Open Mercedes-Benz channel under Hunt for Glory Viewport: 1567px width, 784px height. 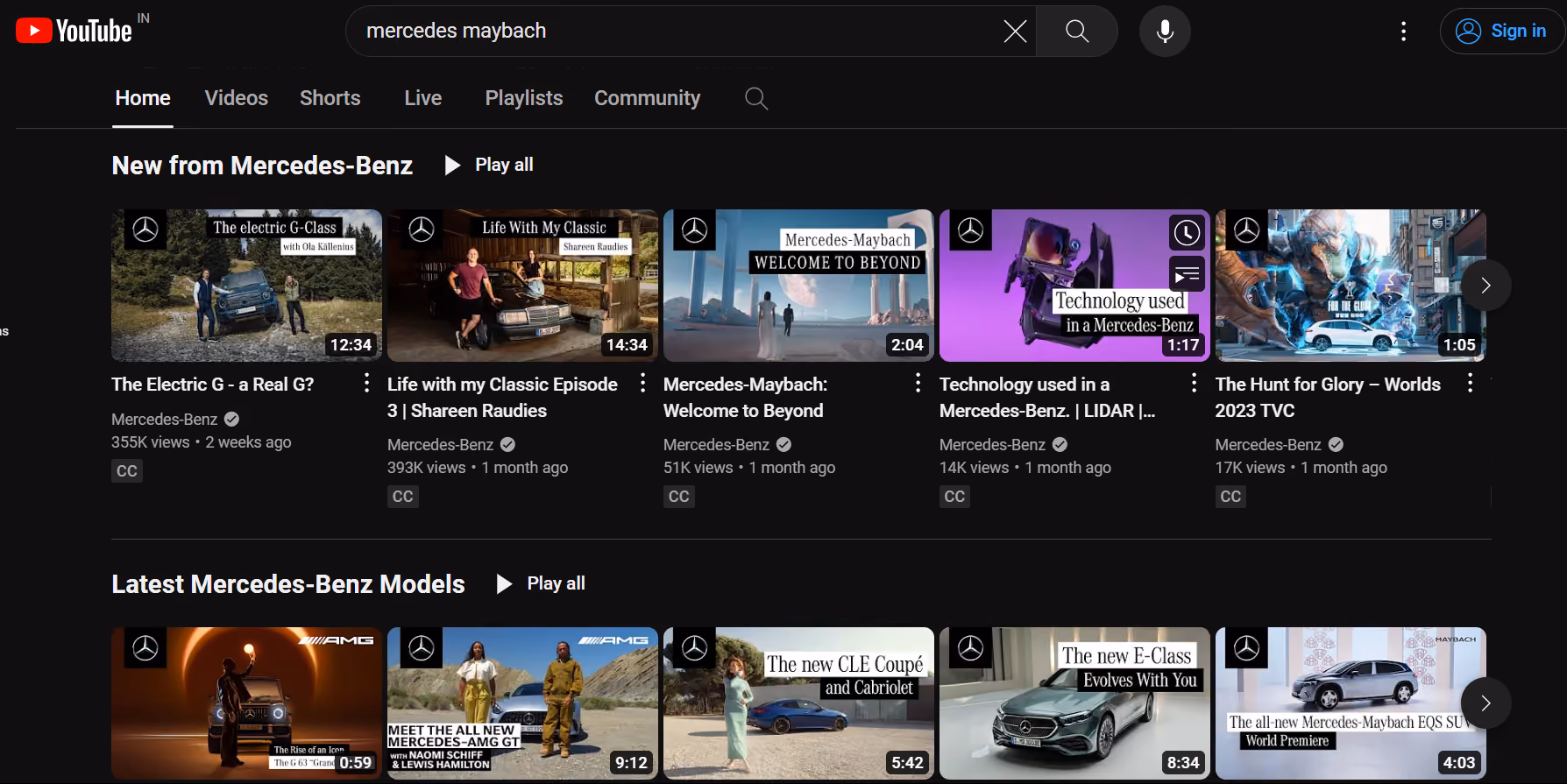1268,445
